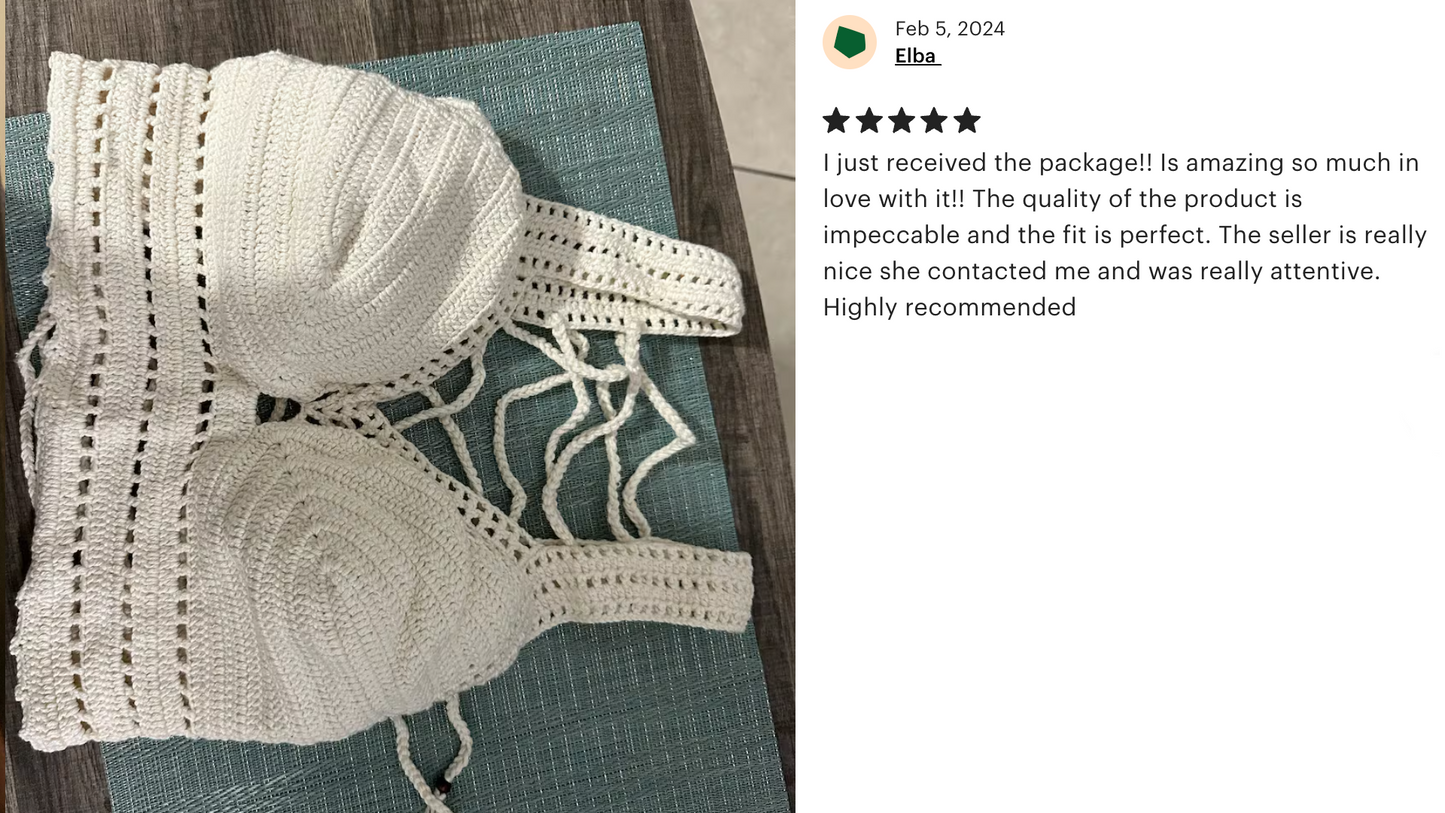This screenshot has width=1445, height=813.
Task: Open the crochet top review photo
Action: 397,406
